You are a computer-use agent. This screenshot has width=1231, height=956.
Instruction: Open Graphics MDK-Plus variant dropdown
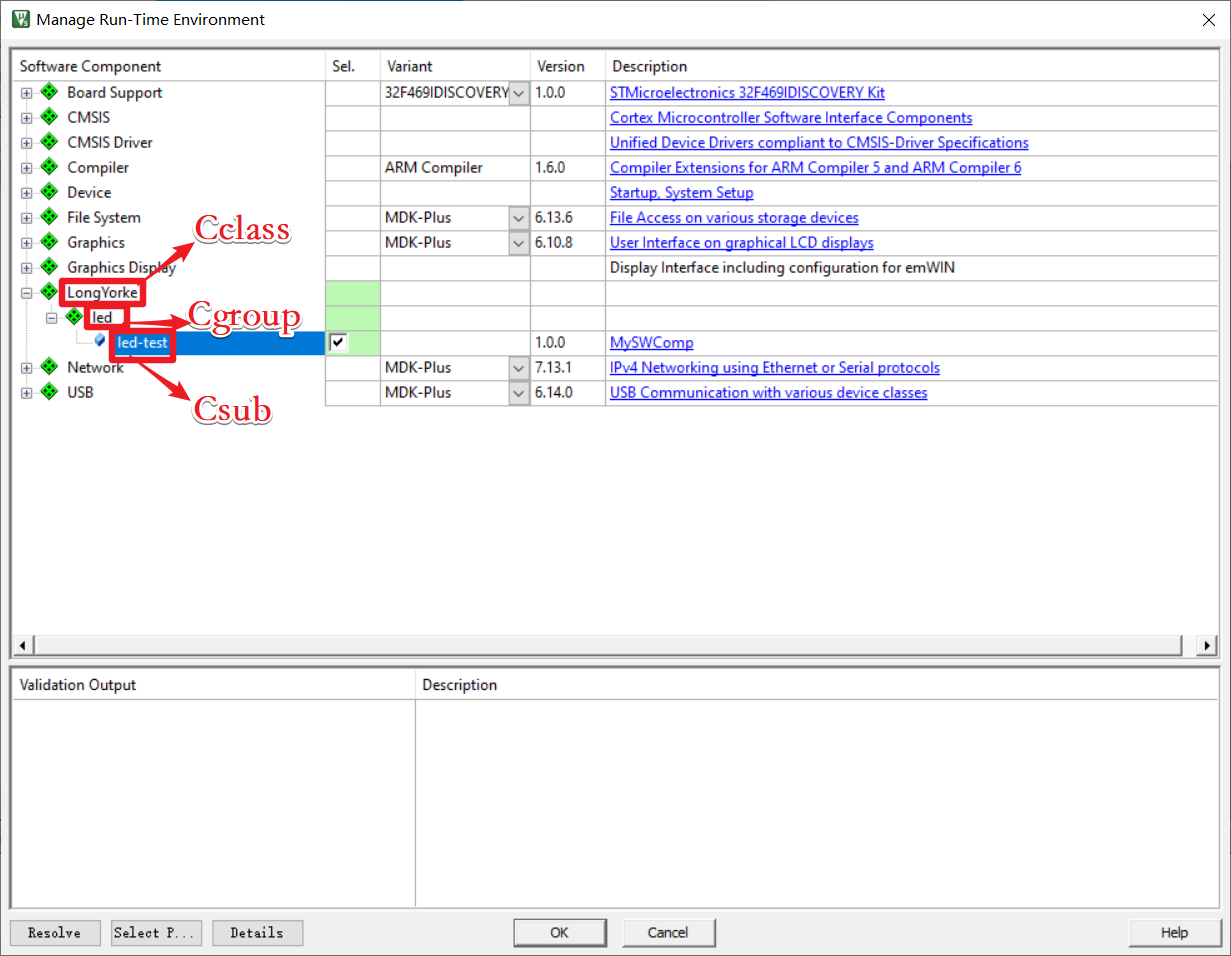coord(519,243)
